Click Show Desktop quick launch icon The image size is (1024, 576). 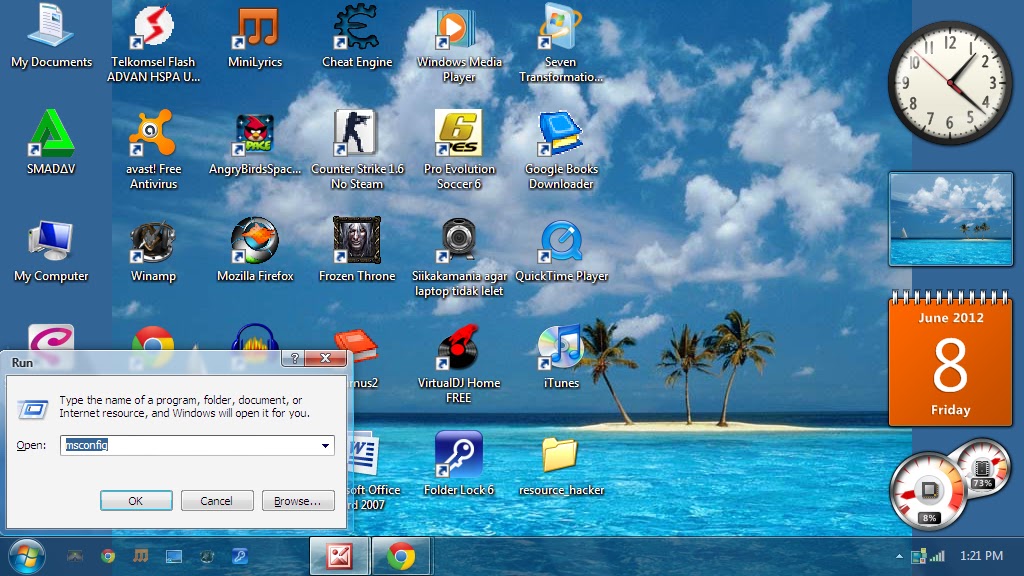tap(174, 556)
